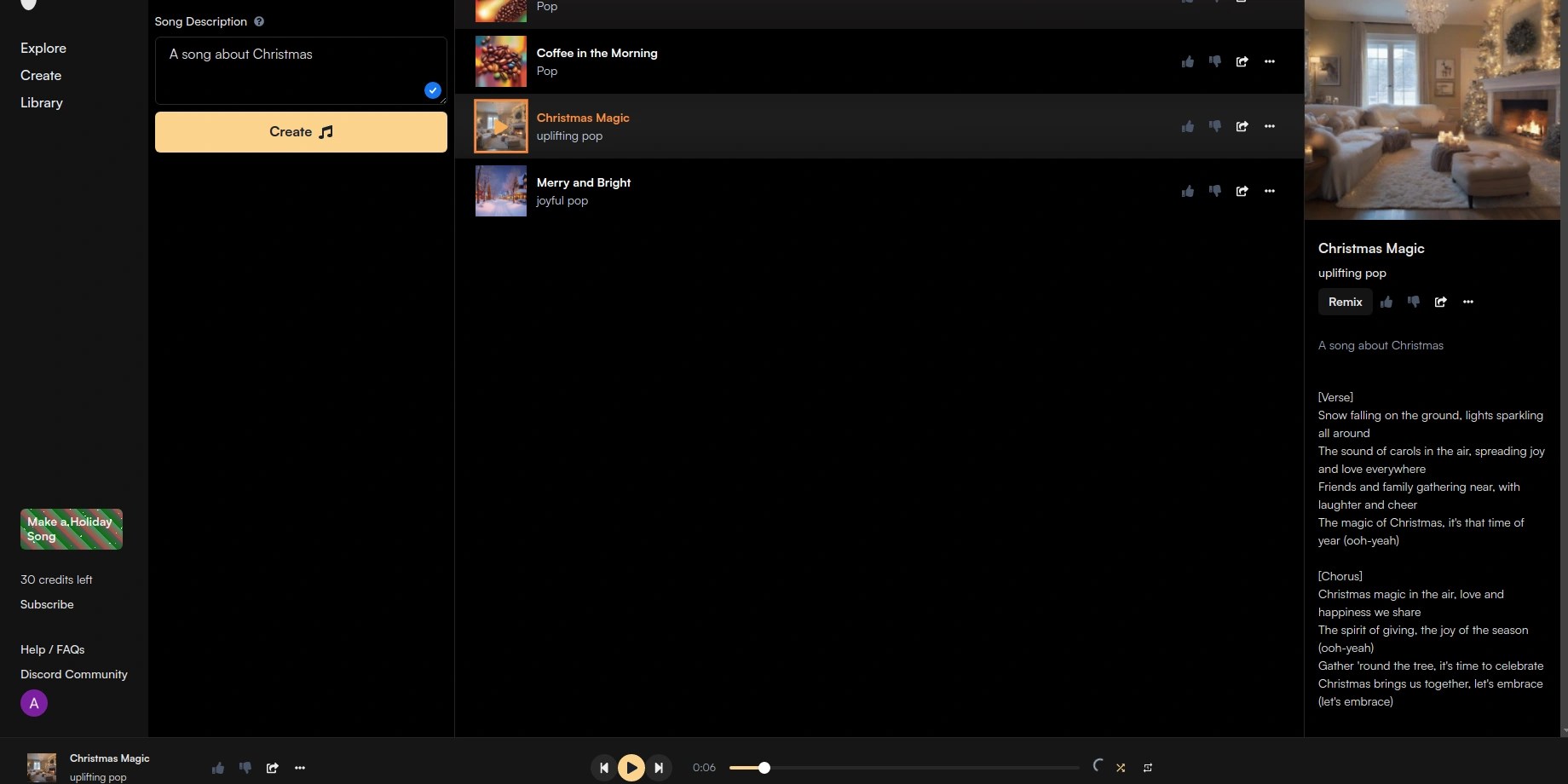Go to the Explore page

pos(43,49)
